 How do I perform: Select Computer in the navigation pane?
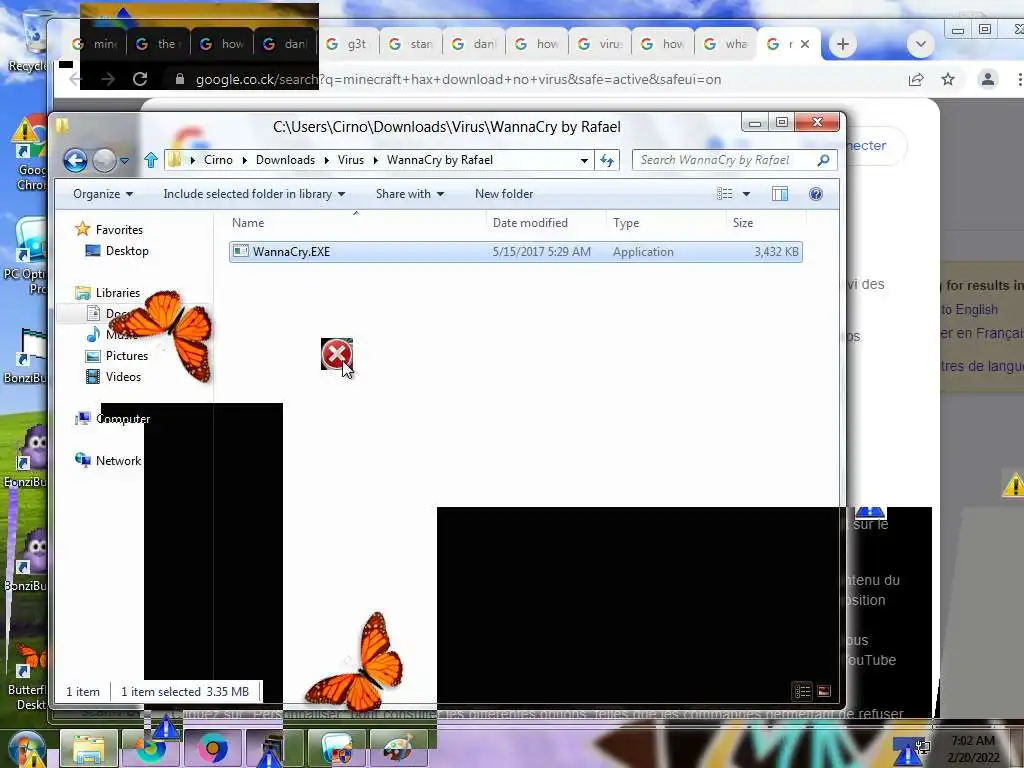pos(123,419)
